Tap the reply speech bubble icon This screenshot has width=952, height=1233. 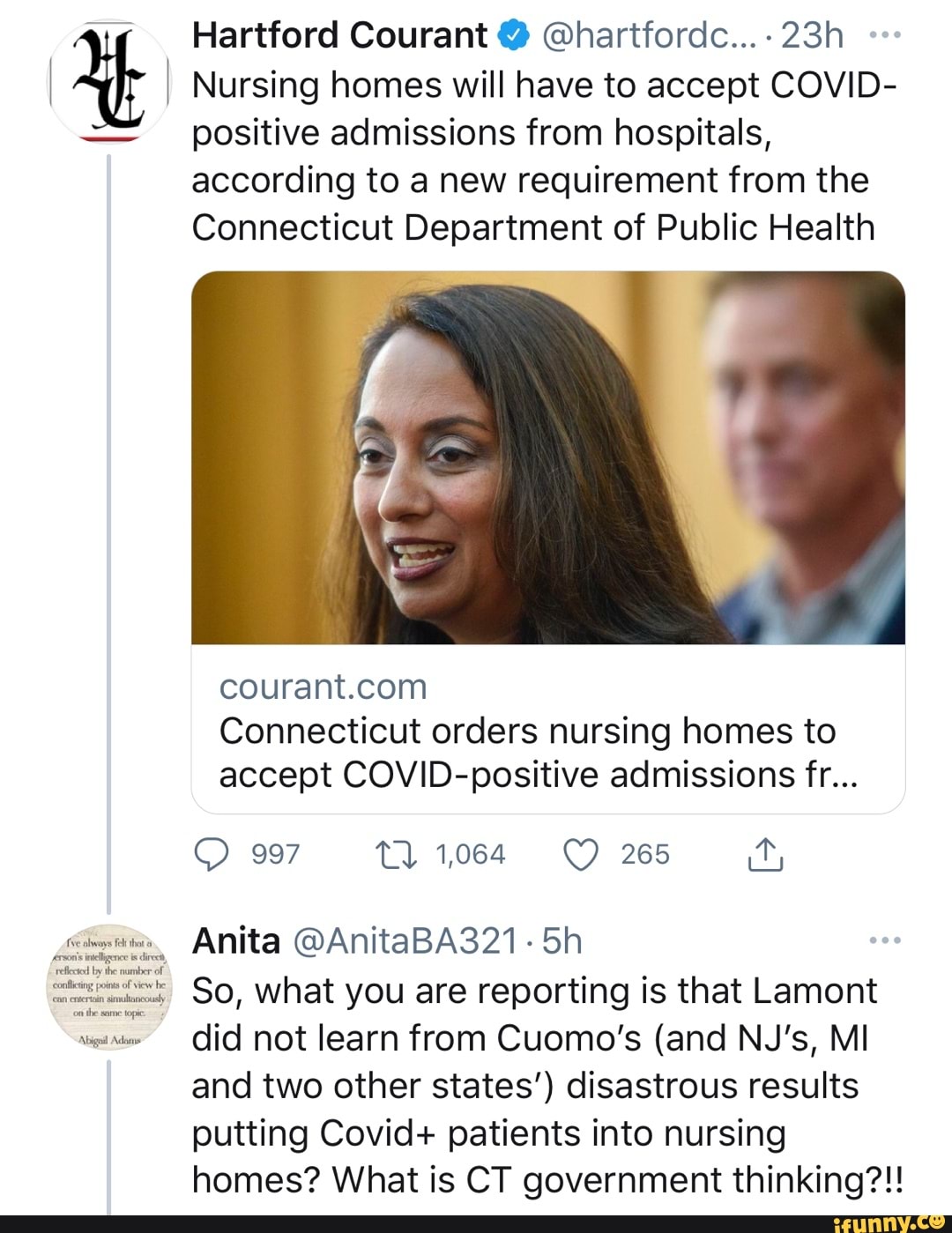click(x=212, y=854)
